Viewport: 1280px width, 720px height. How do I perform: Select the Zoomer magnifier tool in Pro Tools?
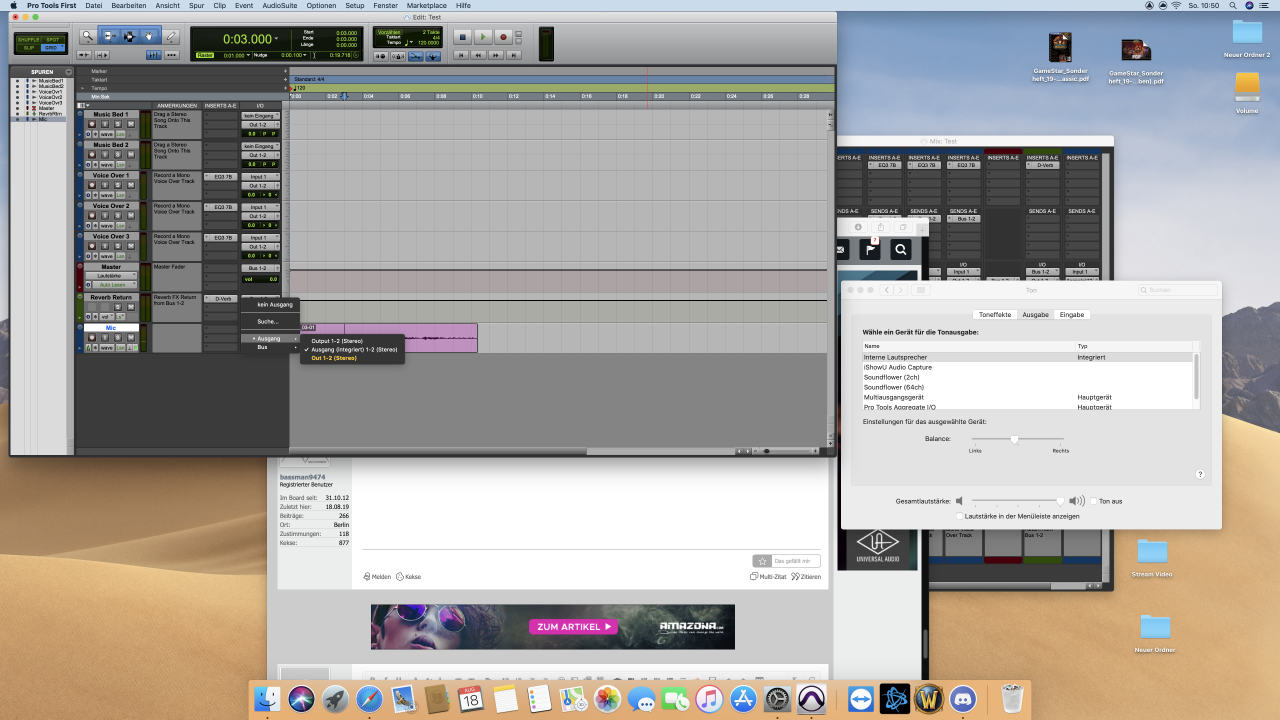coord(88,36)
